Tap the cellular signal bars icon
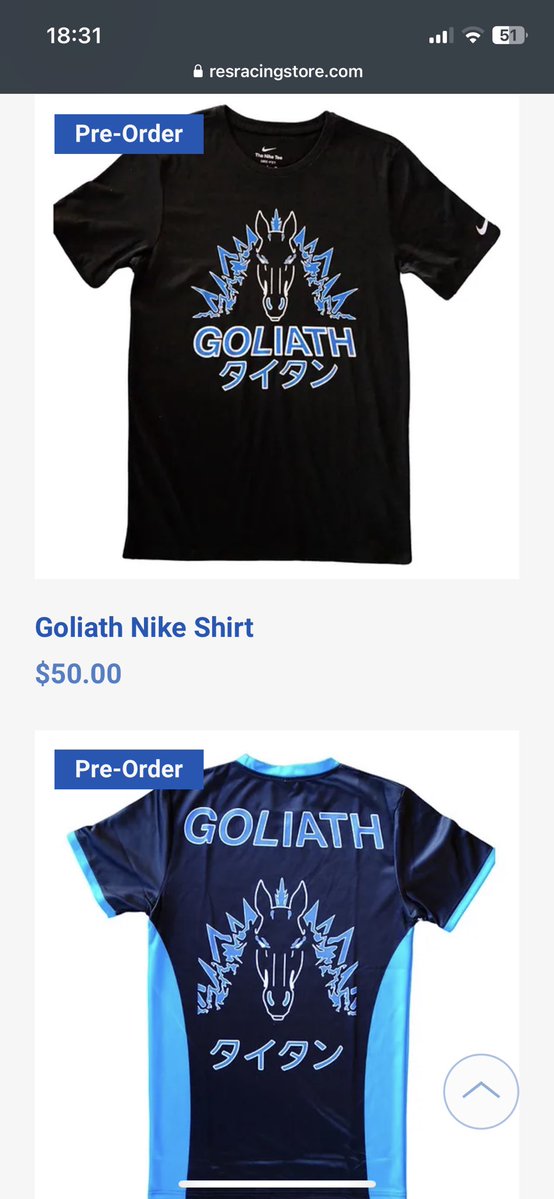Image resolution: width=554 pixels, height=1199 pixels. pos(441,35)
